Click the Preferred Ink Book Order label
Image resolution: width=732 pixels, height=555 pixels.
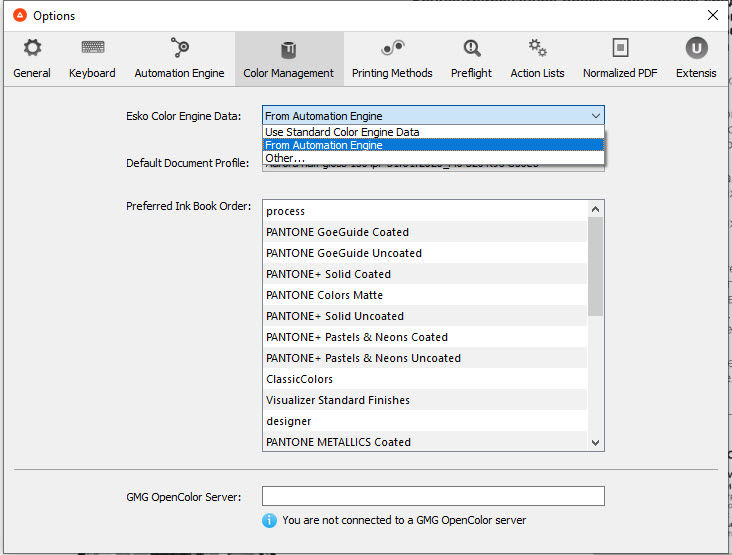pyautogui.click(x=189, y=206)
